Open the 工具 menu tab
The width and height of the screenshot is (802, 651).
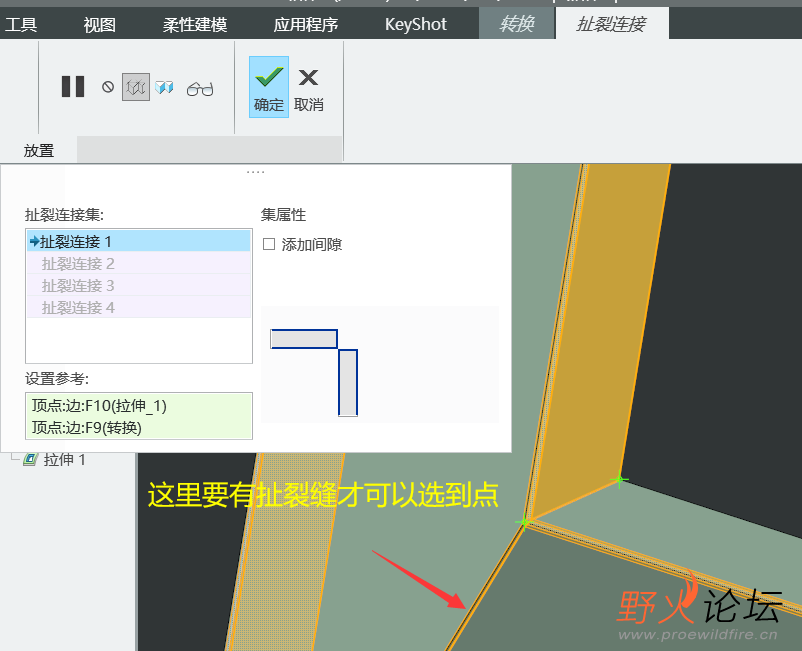pos(21,24)
